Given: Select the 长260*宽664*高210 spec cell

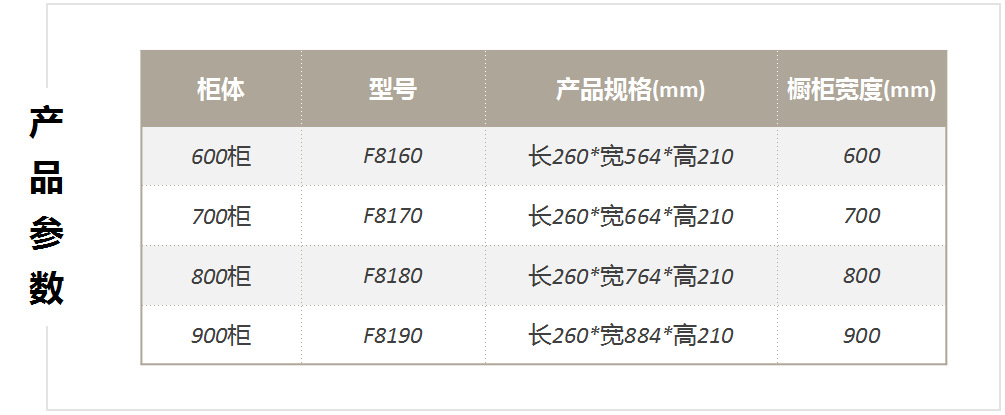Looking at the screenshot, I should tap(631, 216).
